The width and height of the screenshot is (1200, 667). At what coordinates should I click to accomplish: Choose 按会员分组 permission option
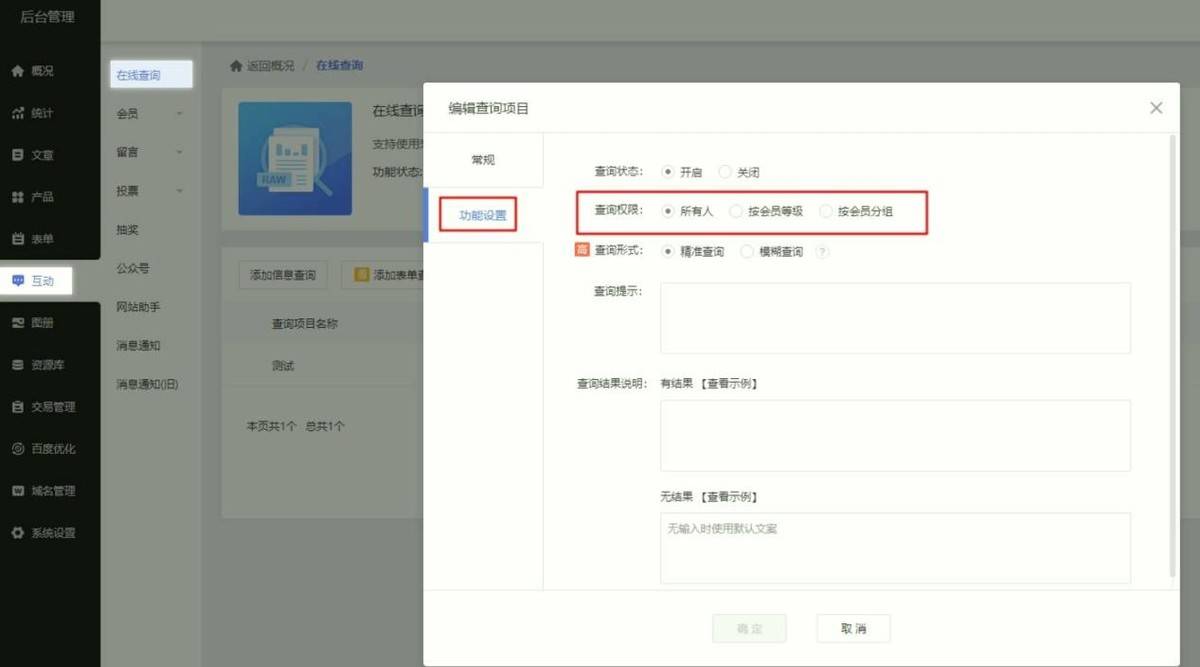(826, 211)
